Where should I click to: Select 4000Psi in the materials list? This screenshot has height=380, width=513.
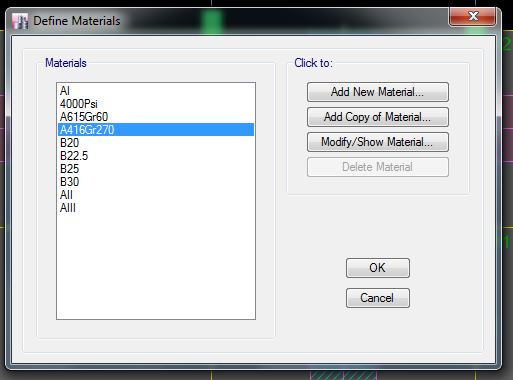click(156, 104)
